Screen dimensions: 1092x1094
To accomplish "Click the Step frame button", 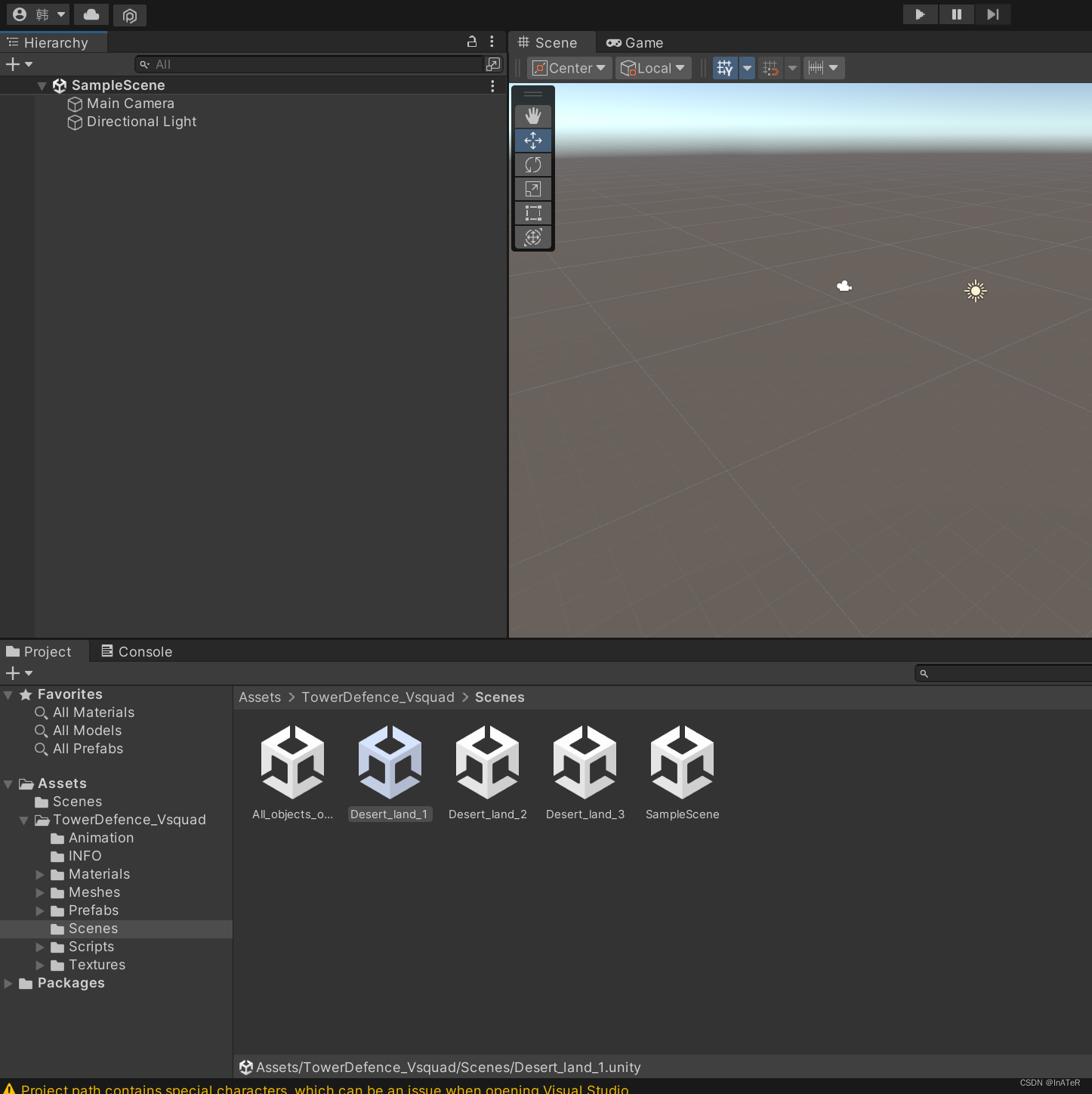I will (x=992, y=14).
